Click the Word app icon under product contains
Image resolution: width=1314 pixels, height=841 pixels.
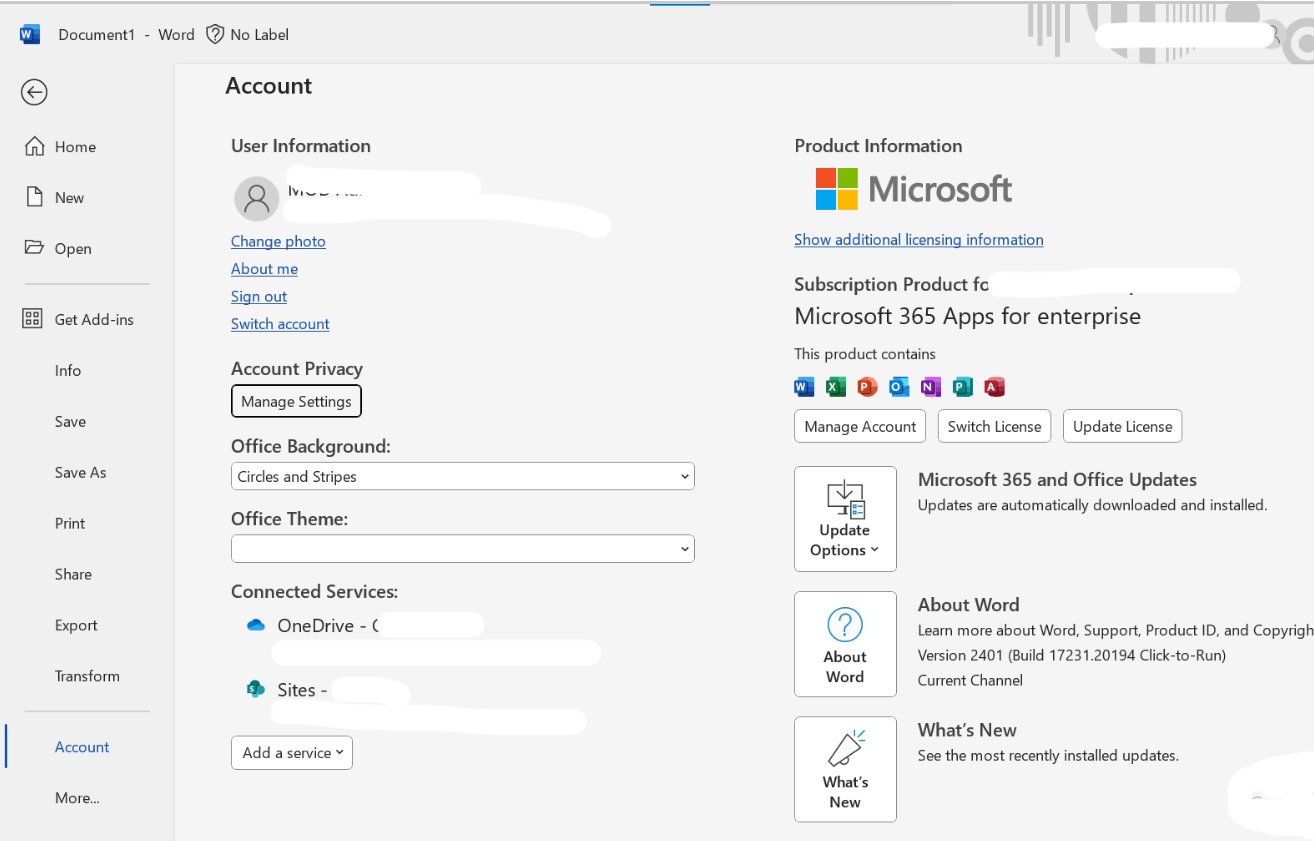804,387
